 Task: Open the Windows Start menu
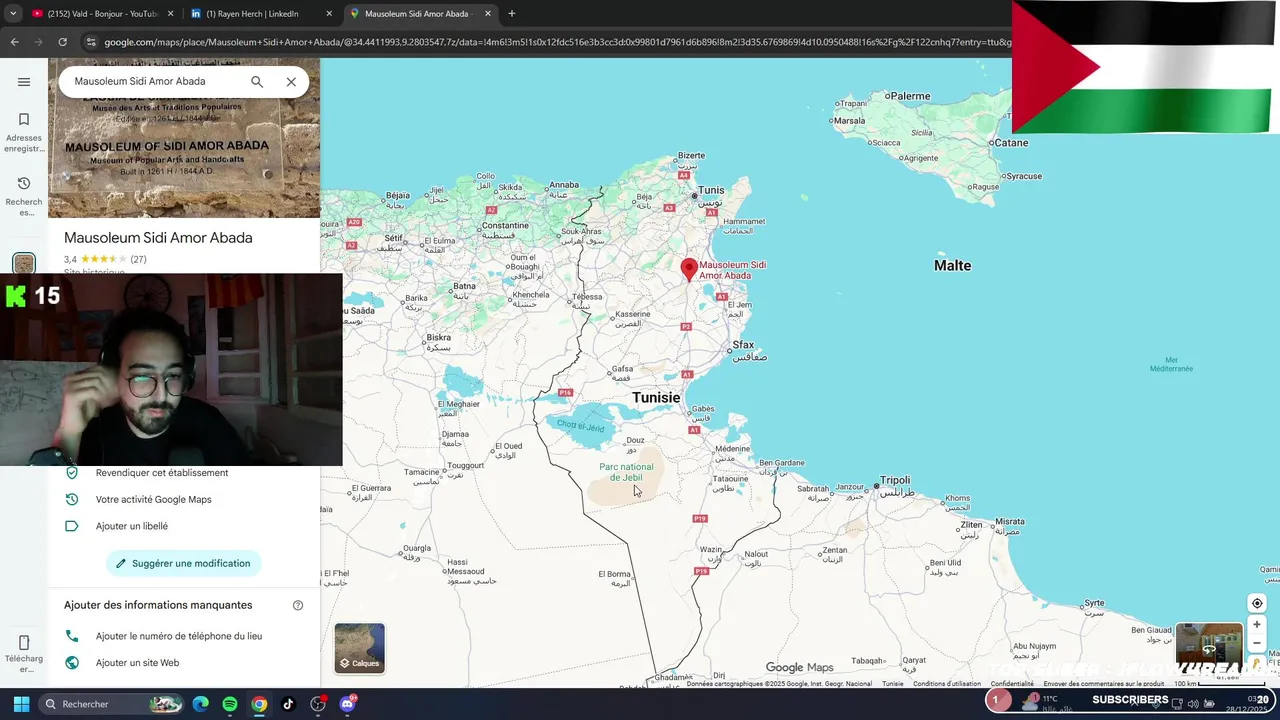click(21, 704)
